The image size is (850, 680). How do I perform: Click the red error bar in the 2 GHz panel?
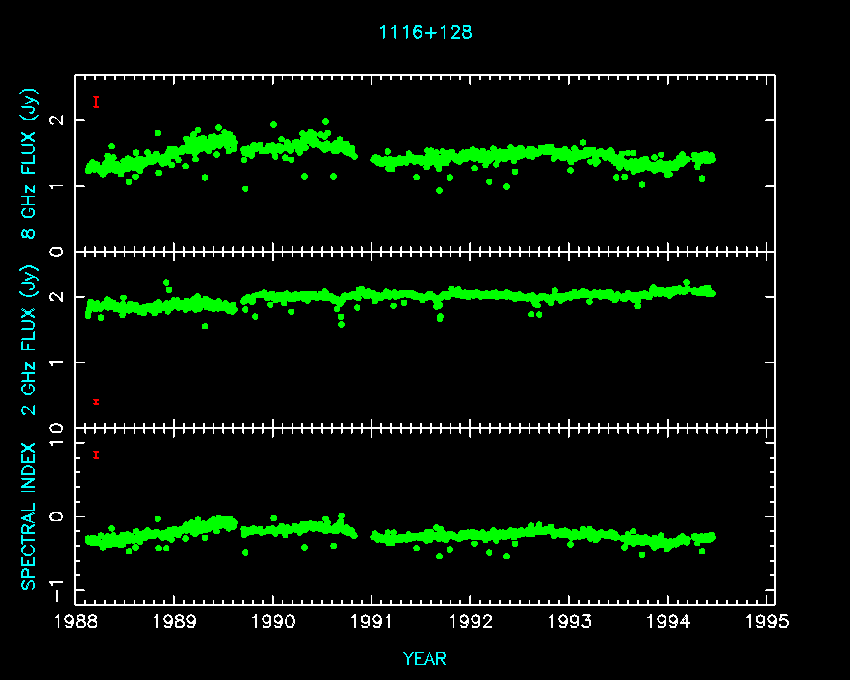[96, 402]
